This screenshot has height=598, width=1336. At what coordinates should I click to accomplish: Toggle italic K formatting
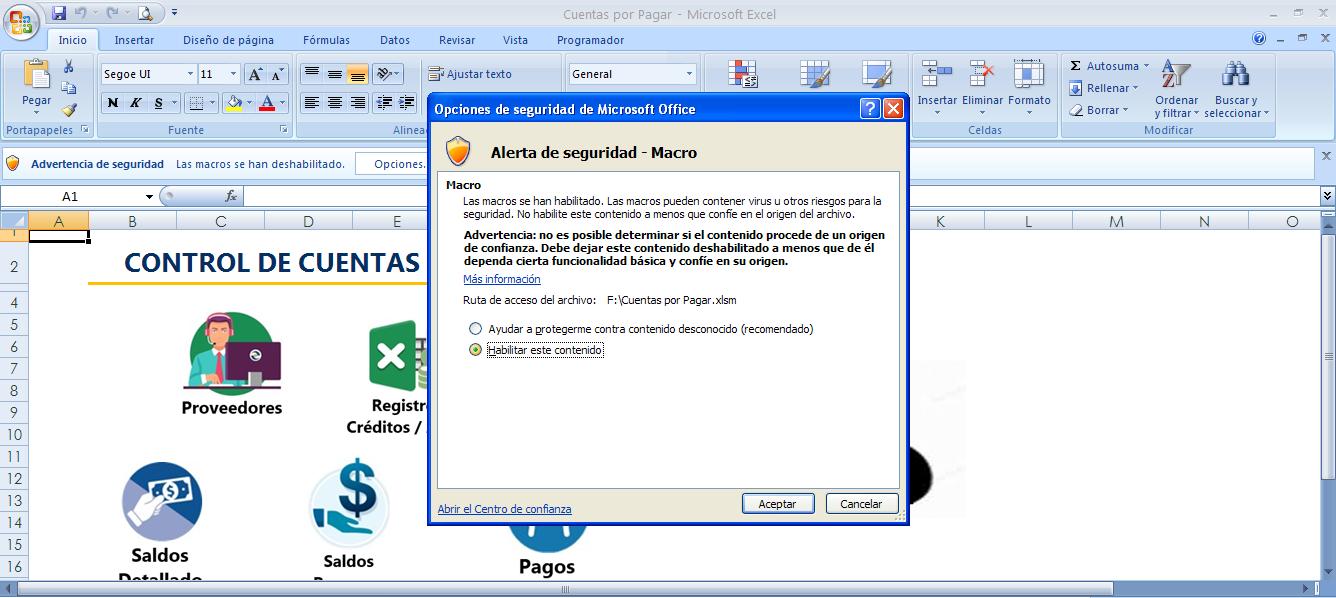135,103
